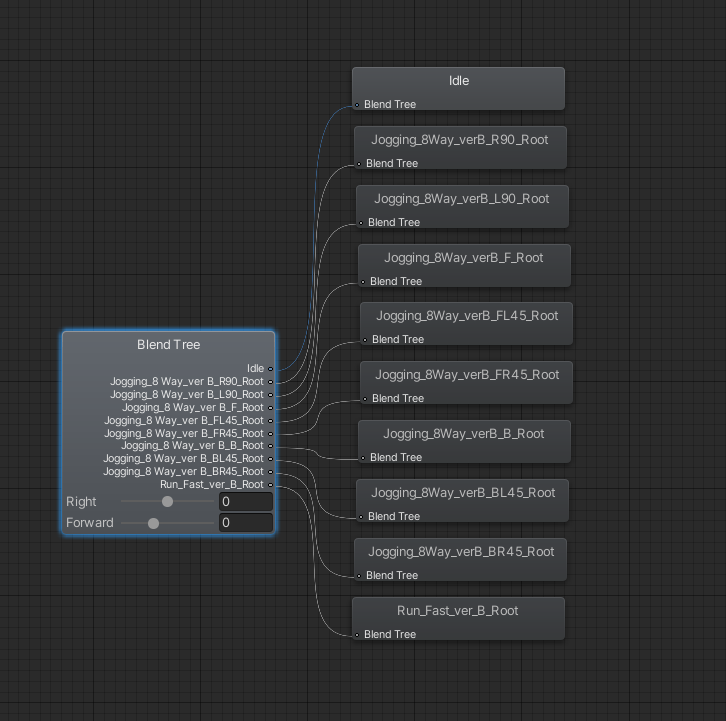
Task: Select the Jogging_8Way_verB_FR45_Root node
Action: click(x=466, y=382)
